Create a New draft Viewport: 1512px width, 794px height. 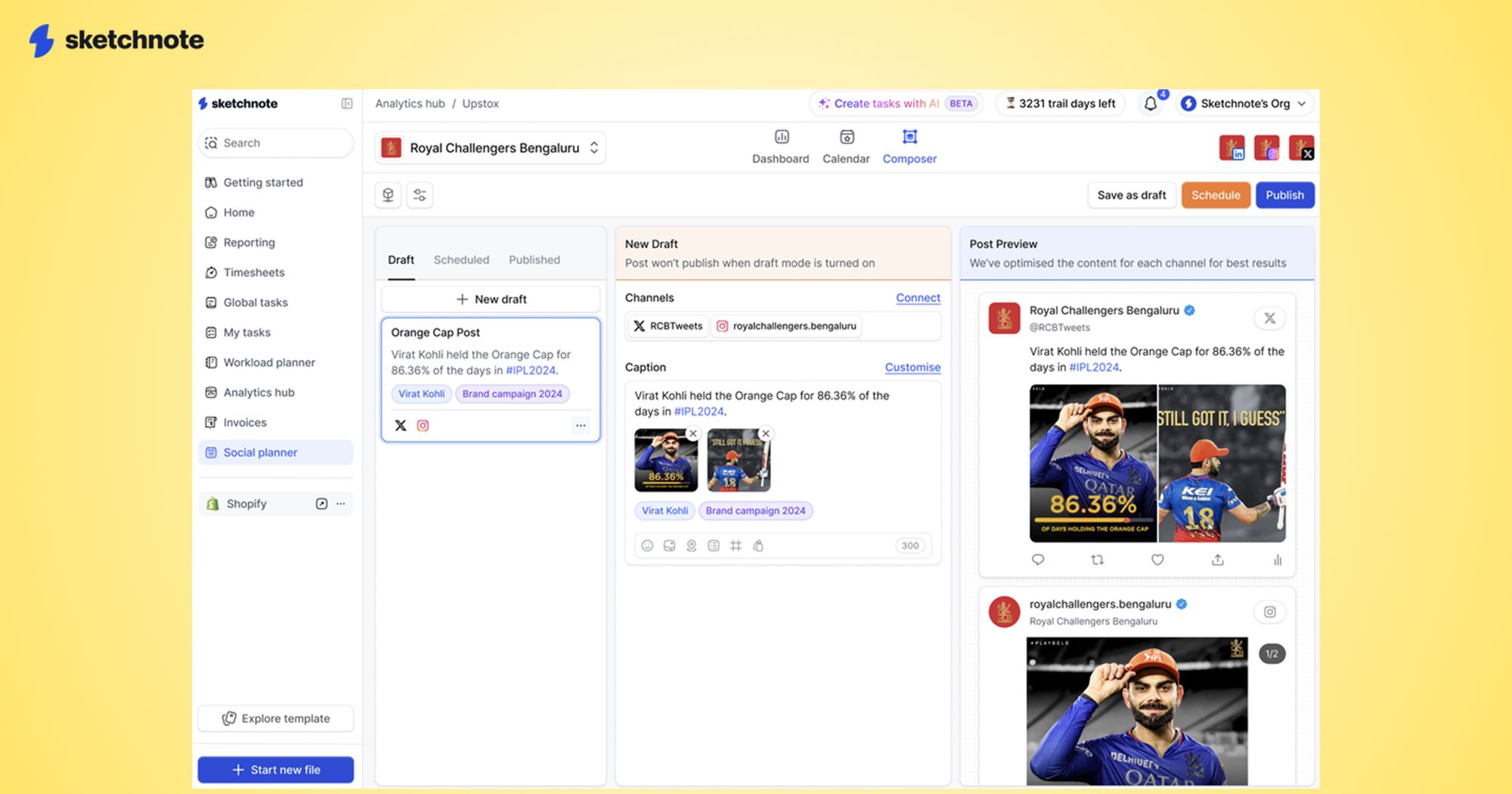point(491,299)
